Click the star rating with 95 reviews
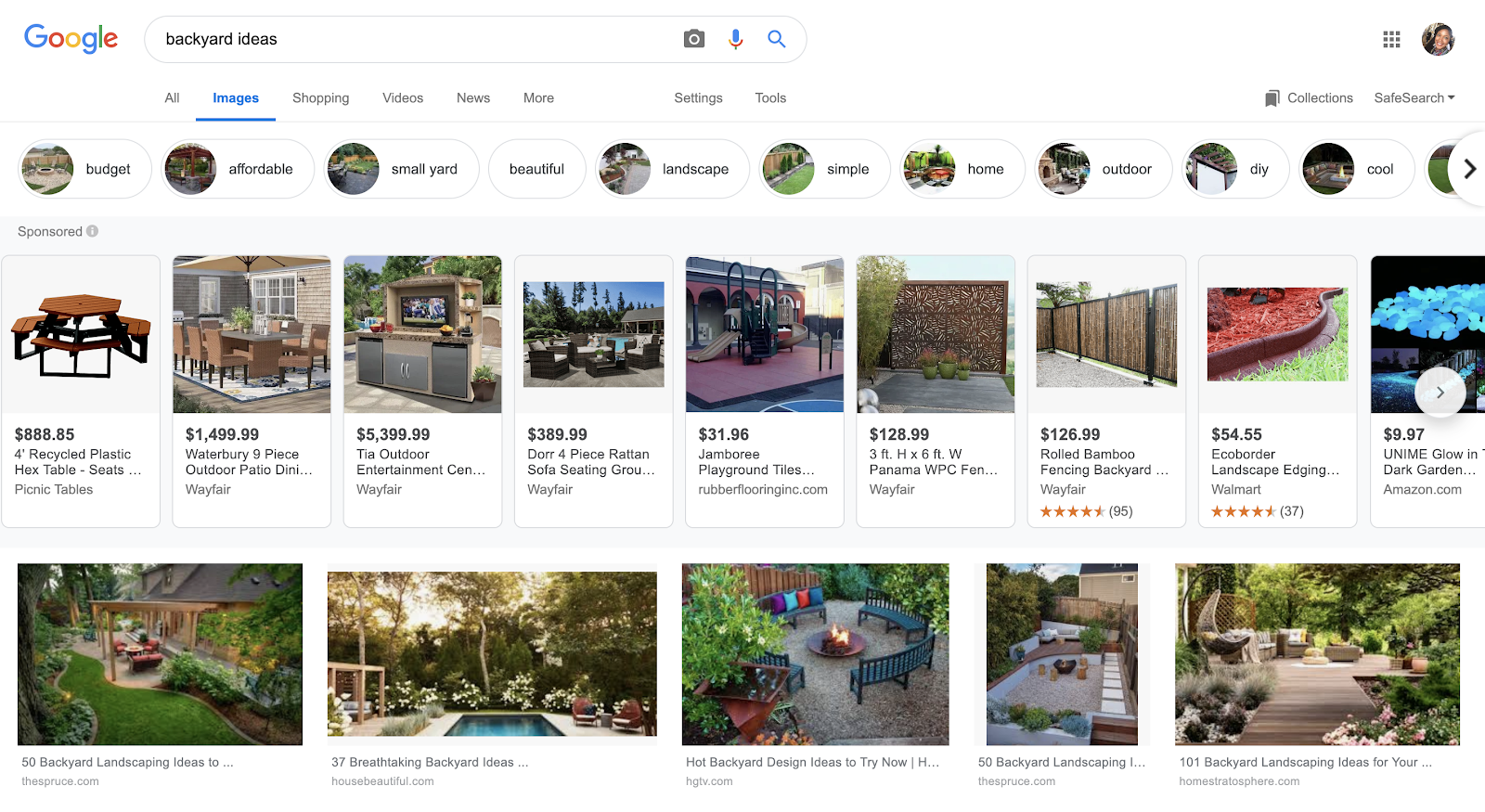The height and width of the screenshot is (812, 1485). [1086, 511]
